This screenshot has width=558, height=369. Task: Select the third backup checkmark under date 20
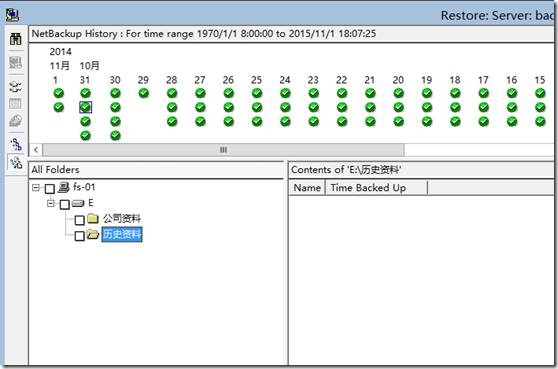tap(399, 121)
